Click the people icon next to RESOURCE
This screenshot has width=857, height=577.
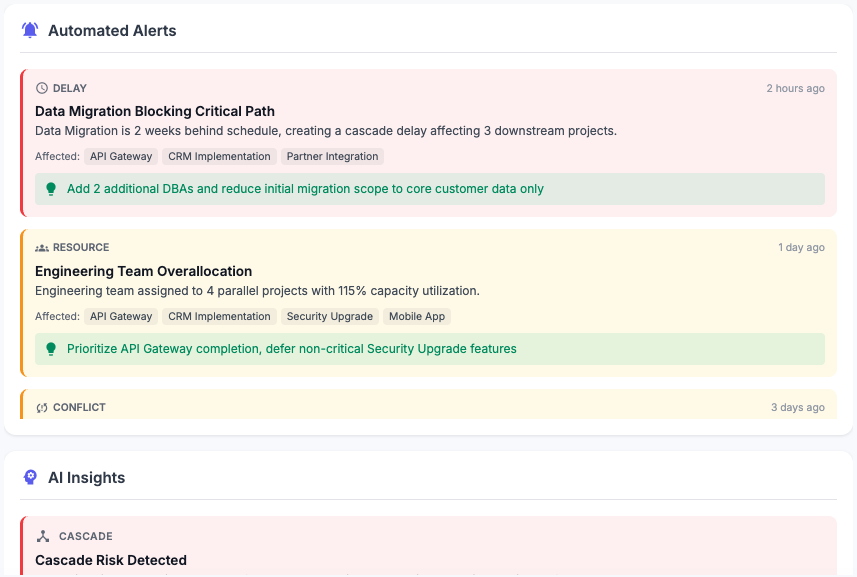[42, 248]
